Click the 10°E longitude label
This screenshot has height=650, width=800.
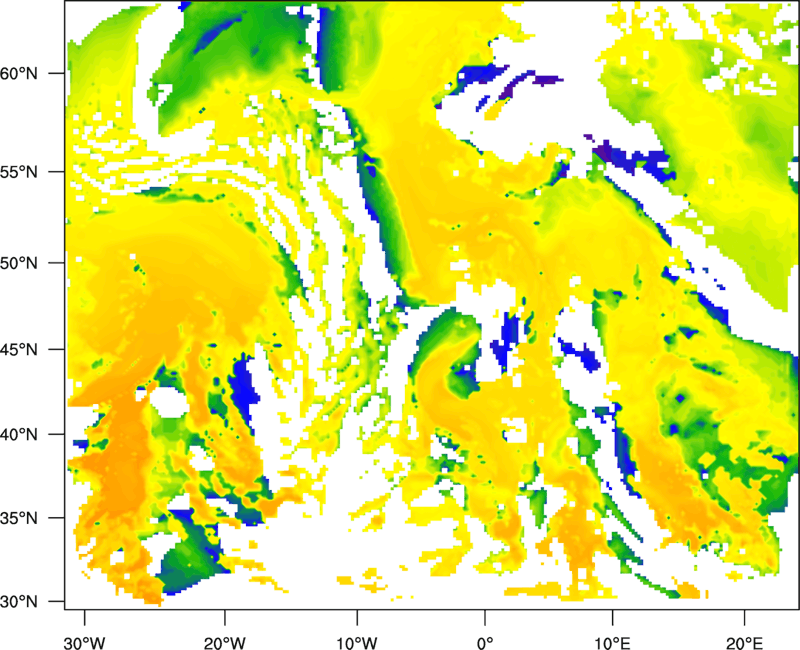612,643
